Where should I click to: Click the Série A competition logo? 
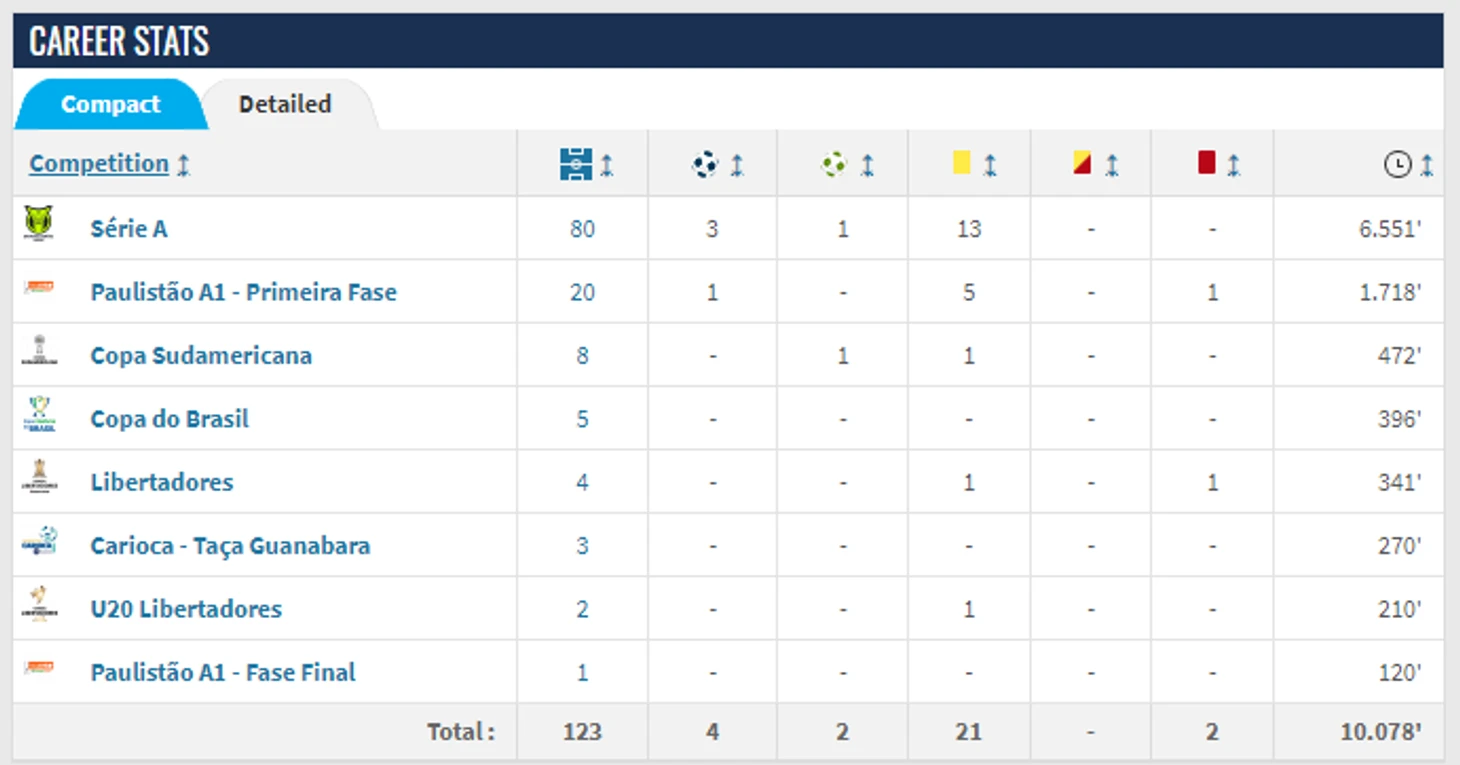[x=39, y=223]
